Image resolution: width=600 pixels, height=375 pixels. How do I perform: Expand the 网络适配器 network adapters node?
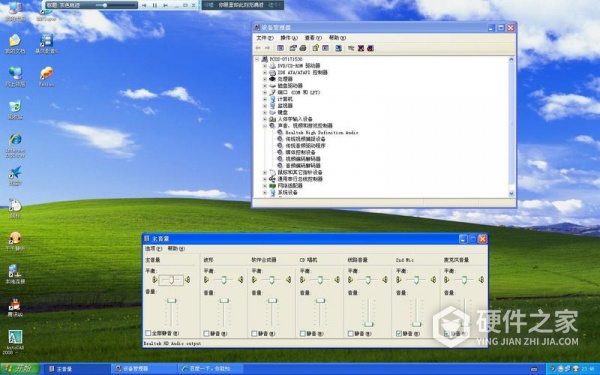click(265, 186)
